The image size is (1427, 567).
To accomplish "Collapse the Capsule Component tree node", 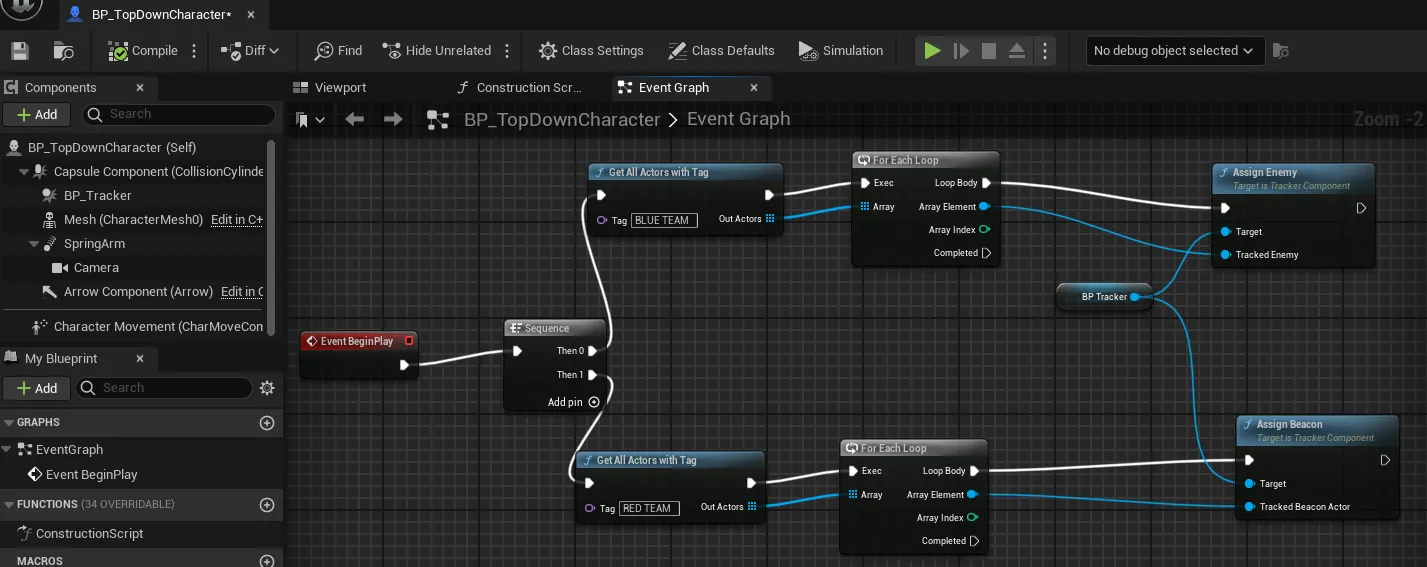I will (x=24, y=172).
